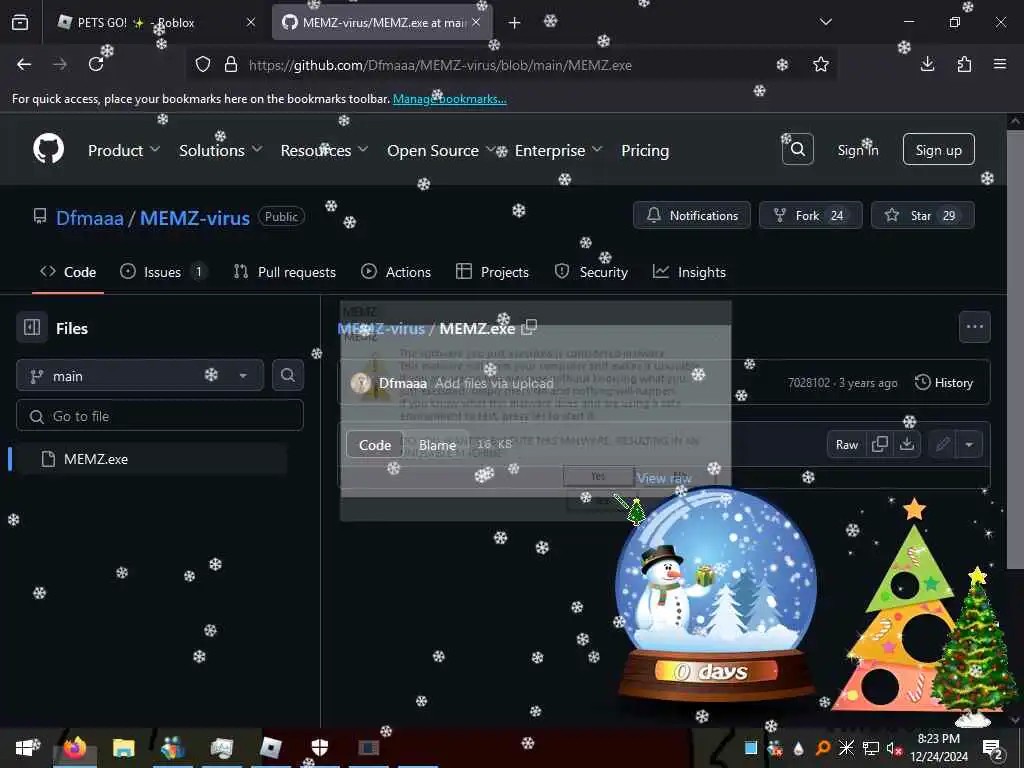Open Firefox from the taskbar

coord(75,748)
